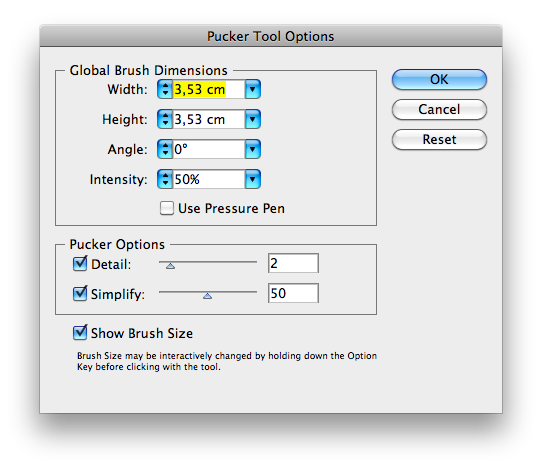Click the Reset button
542x468 pixels.
[439, 140]
